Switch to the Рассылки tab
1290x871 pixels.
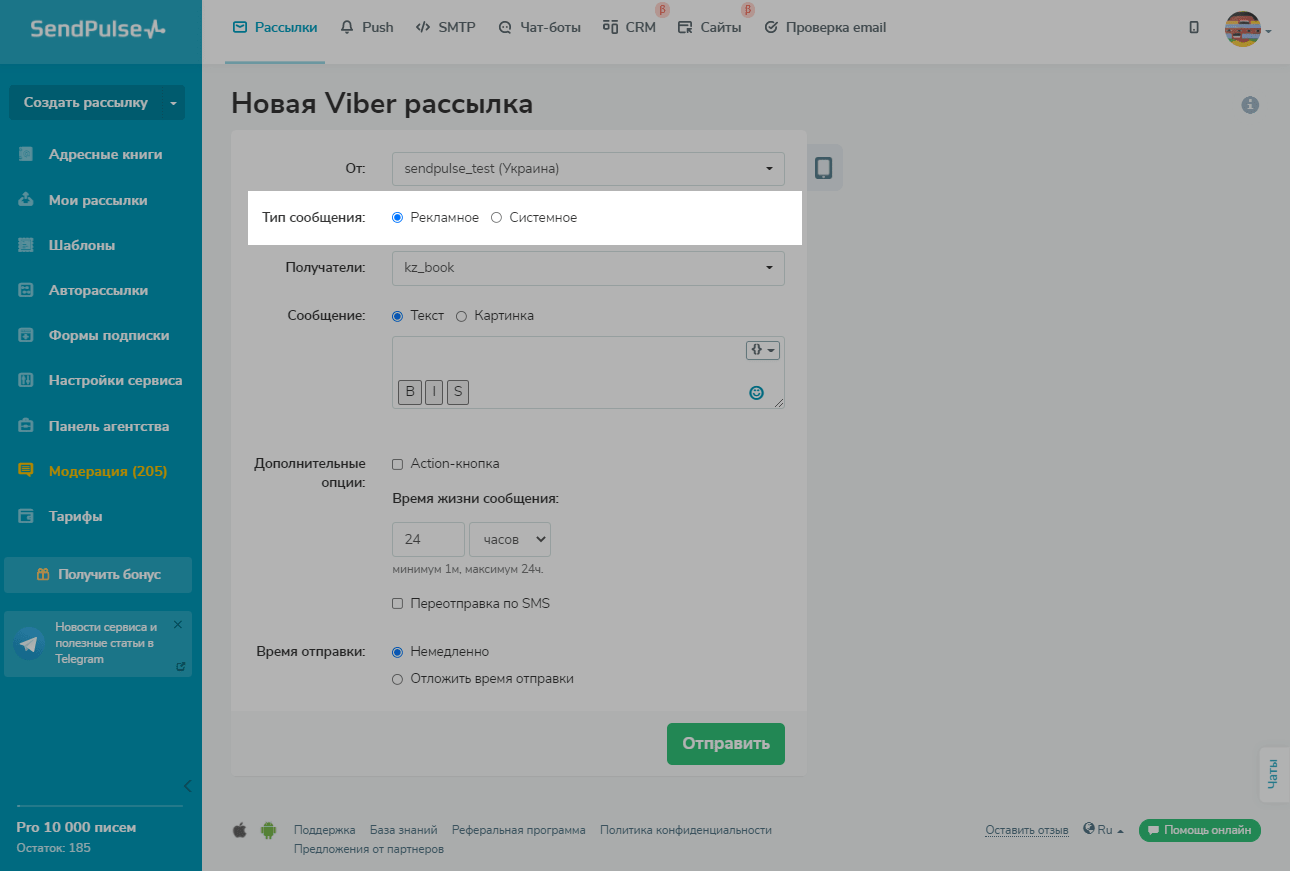[x=275, y=28]
